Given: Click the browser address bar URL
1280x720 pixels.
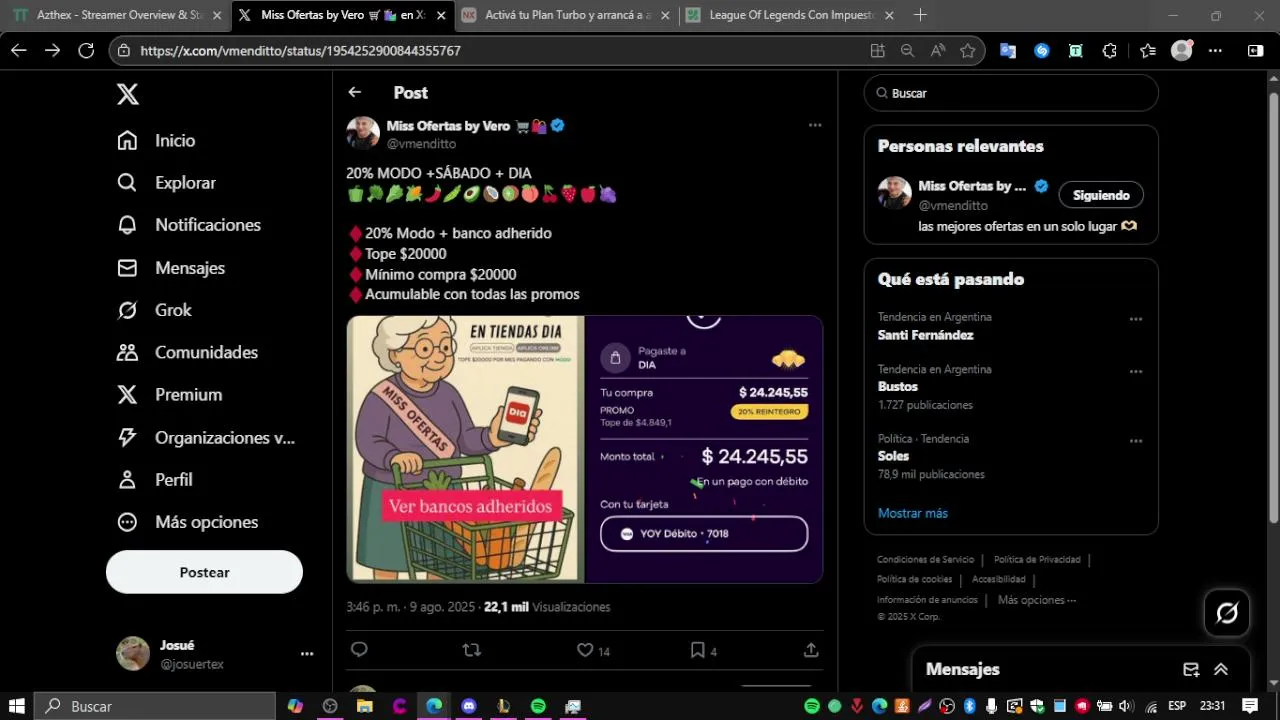Looking at the screenshot, I should [x=300, y=50].
